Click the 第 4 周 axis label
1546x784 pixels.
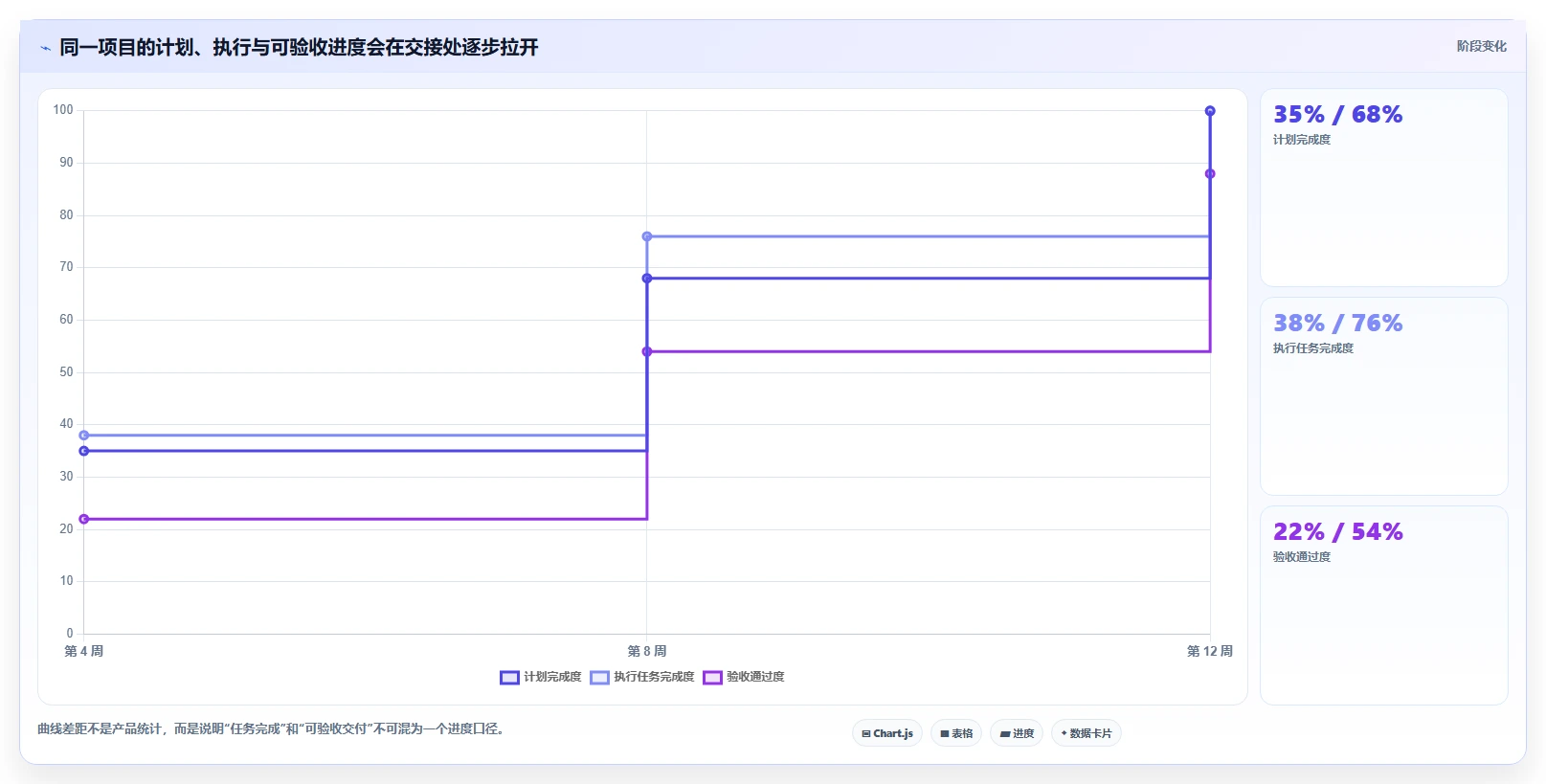tap(84, 651)
